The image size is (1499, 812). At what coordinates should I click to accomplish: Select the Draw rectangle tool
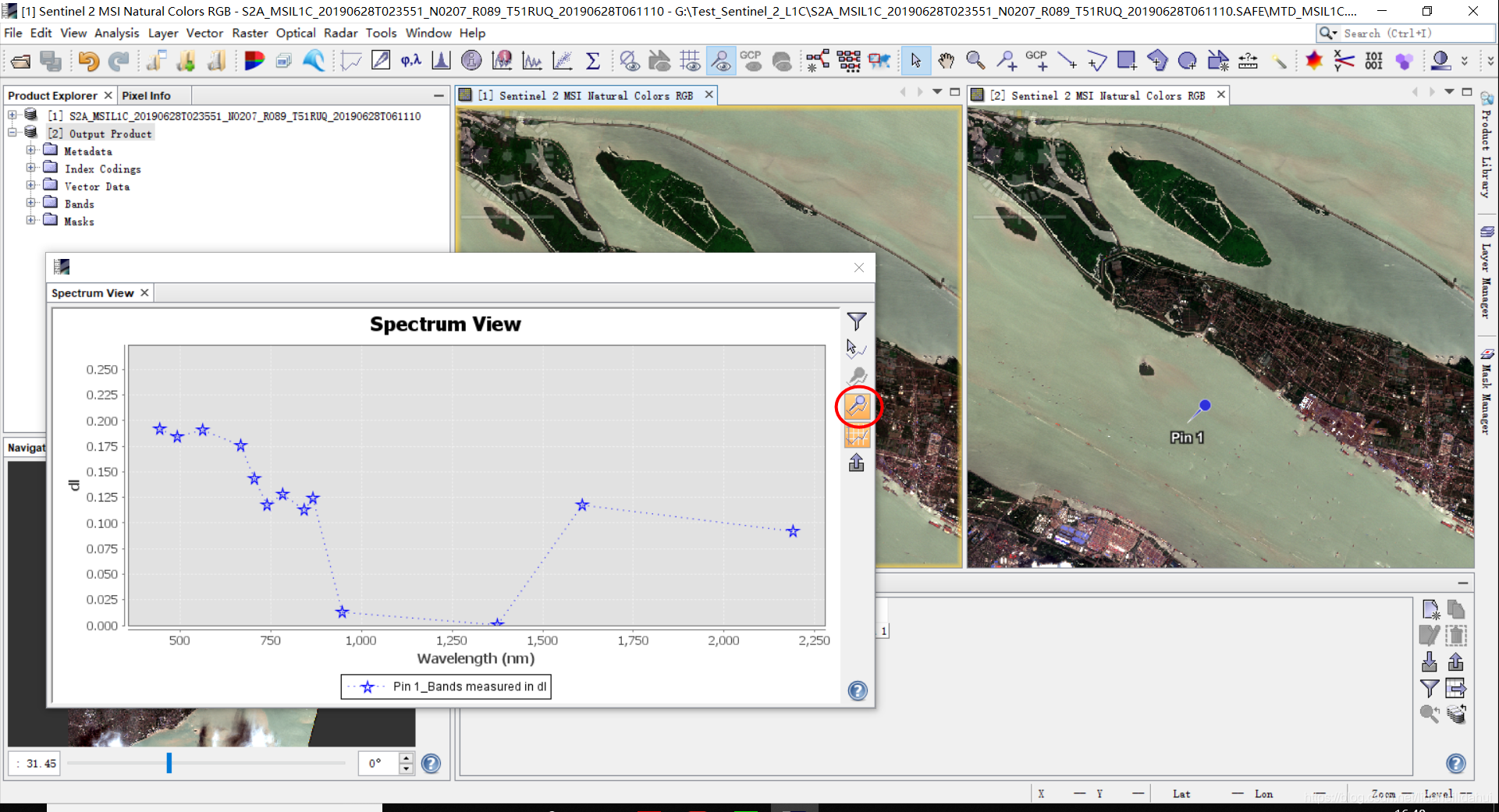pyautogui.click(x=1127, y=61)
